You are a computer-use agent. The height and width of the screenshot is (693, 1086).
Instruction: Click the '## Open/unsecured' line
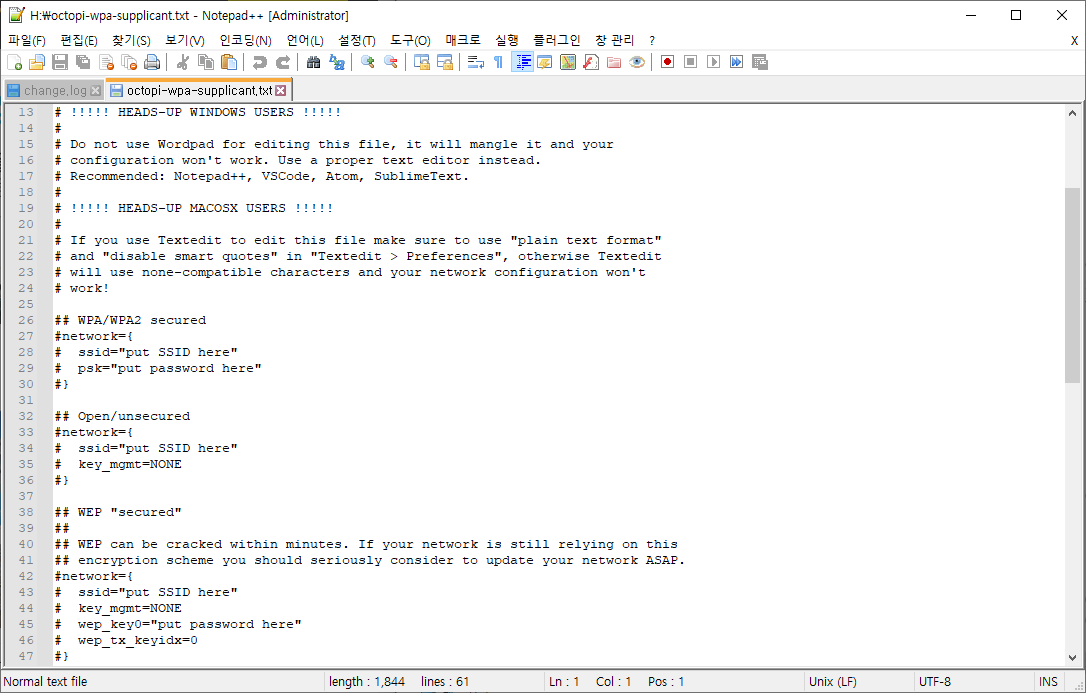(x=122, y=416)
